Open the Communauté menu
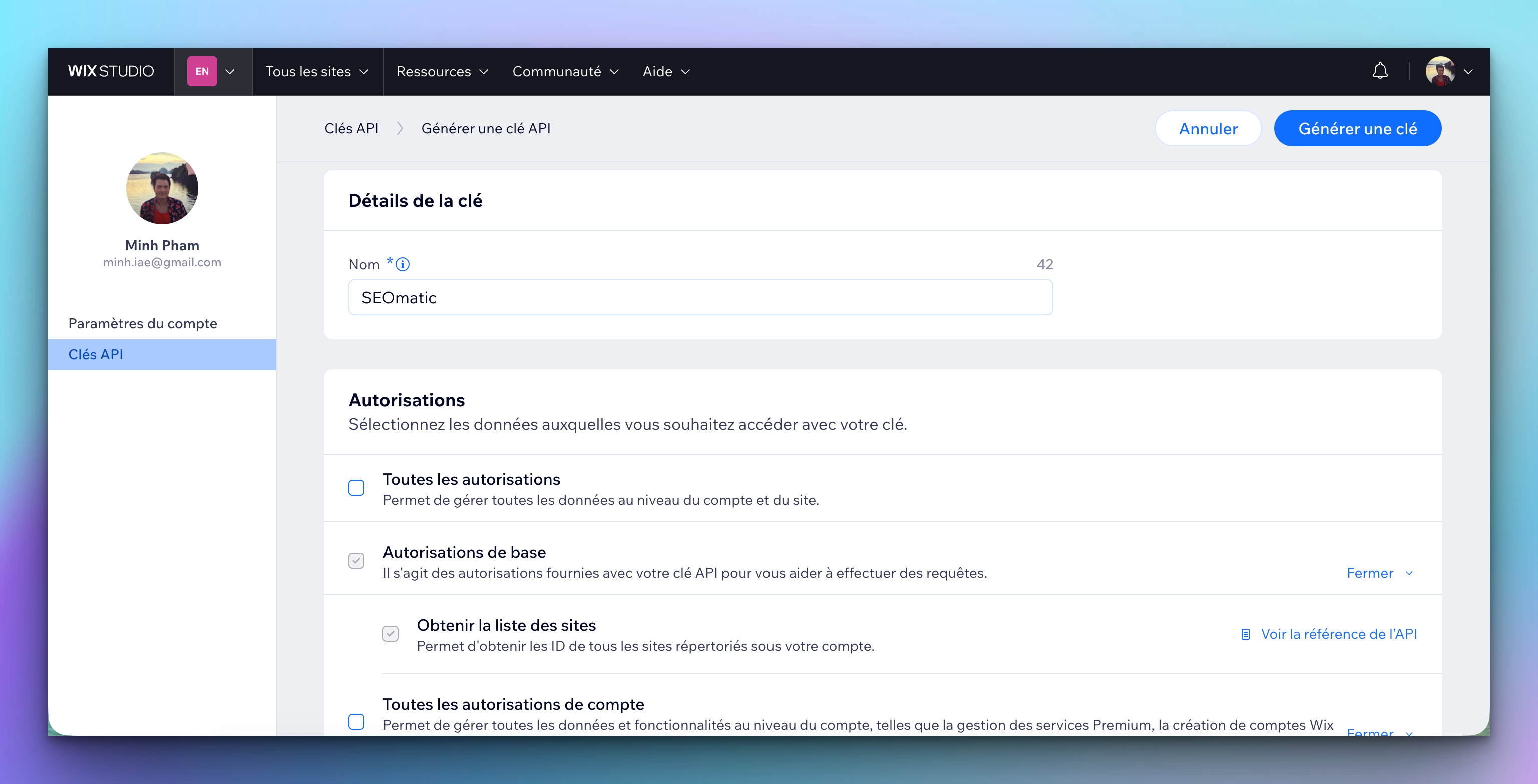Image resolution: width=1538 pixels, height=784 pixels. pos(565,71)
